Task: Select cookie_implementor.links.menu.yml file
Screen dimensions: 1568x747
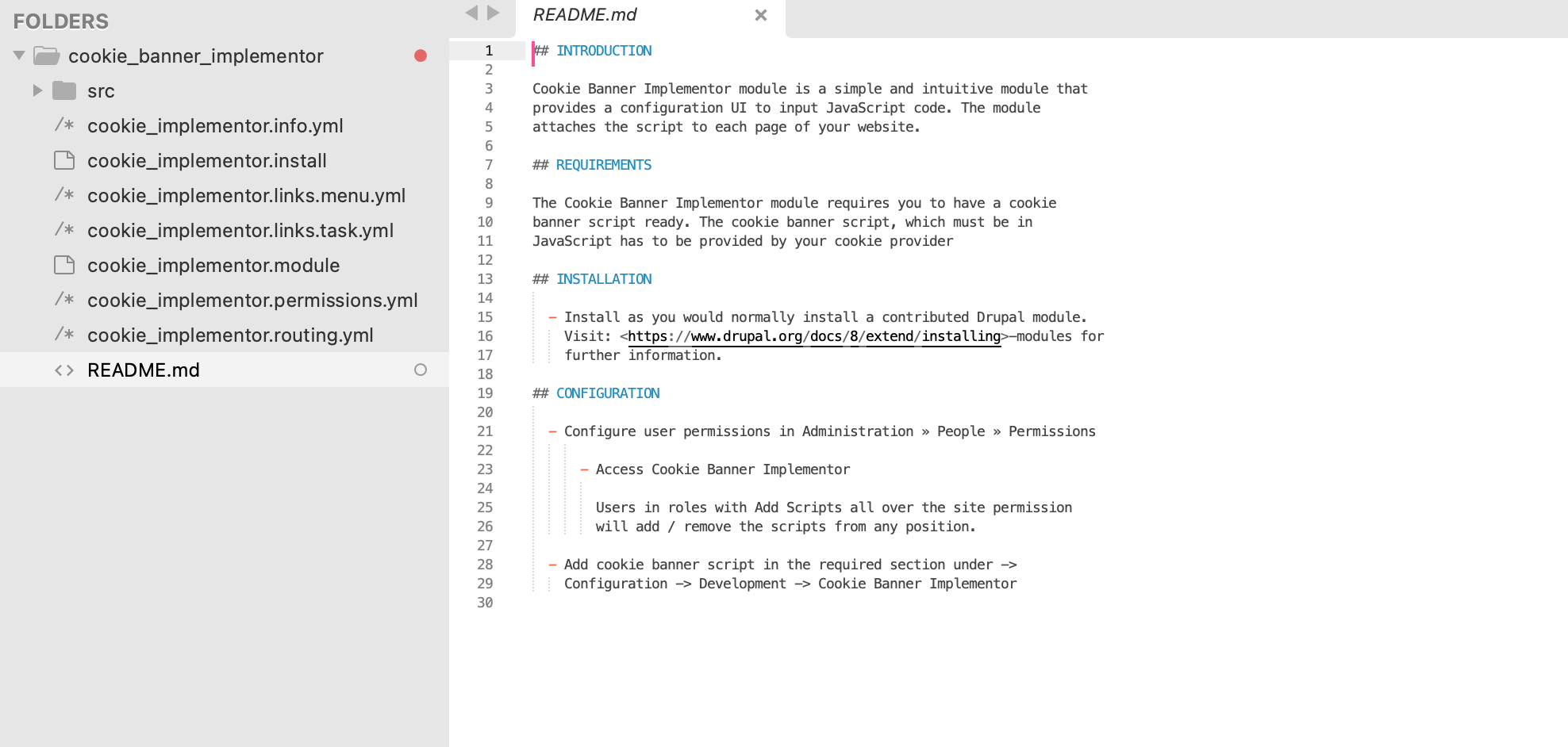Action: click(x=246, y=195)
